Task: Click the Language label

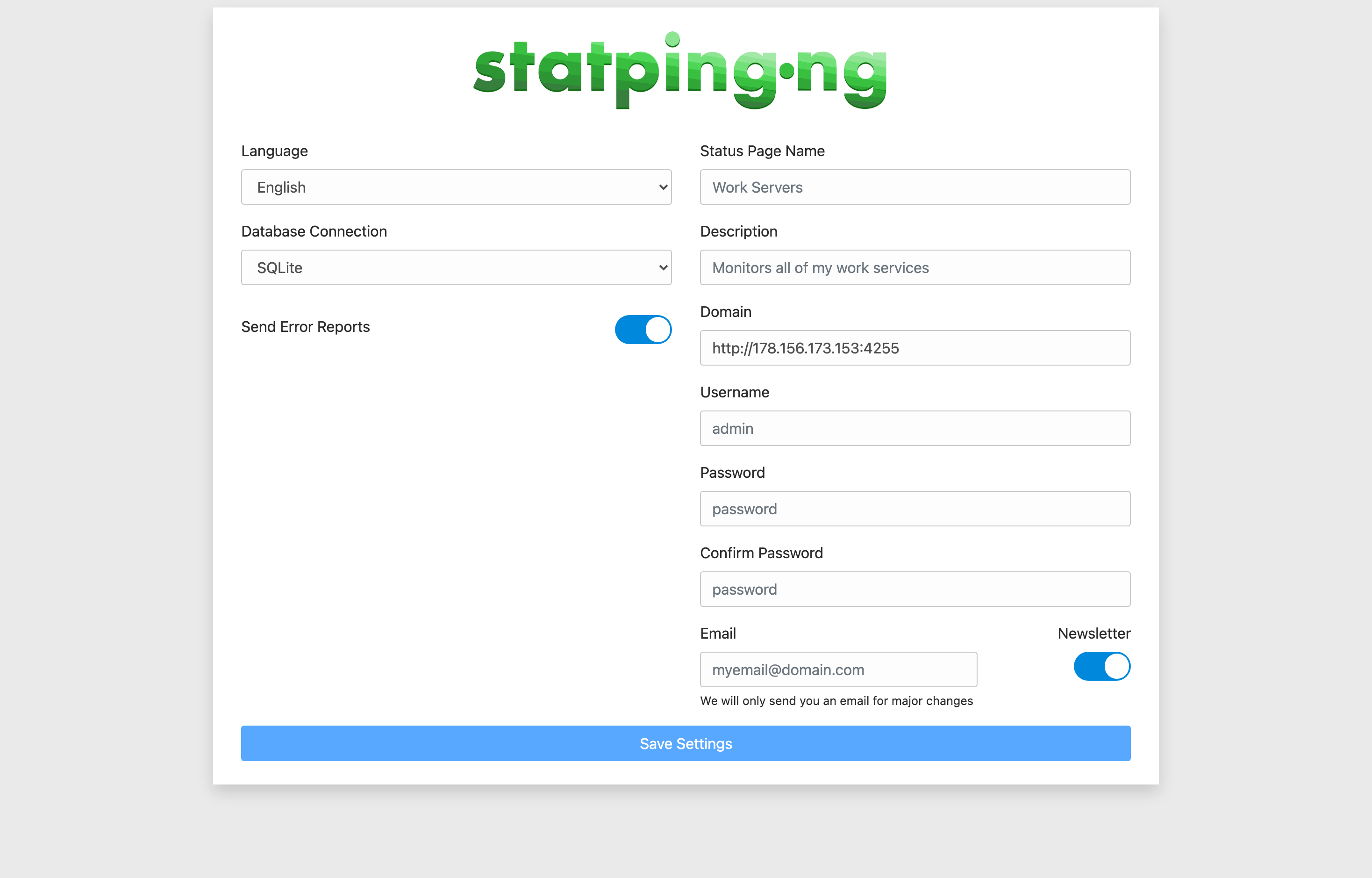Action: pos(275,151)
